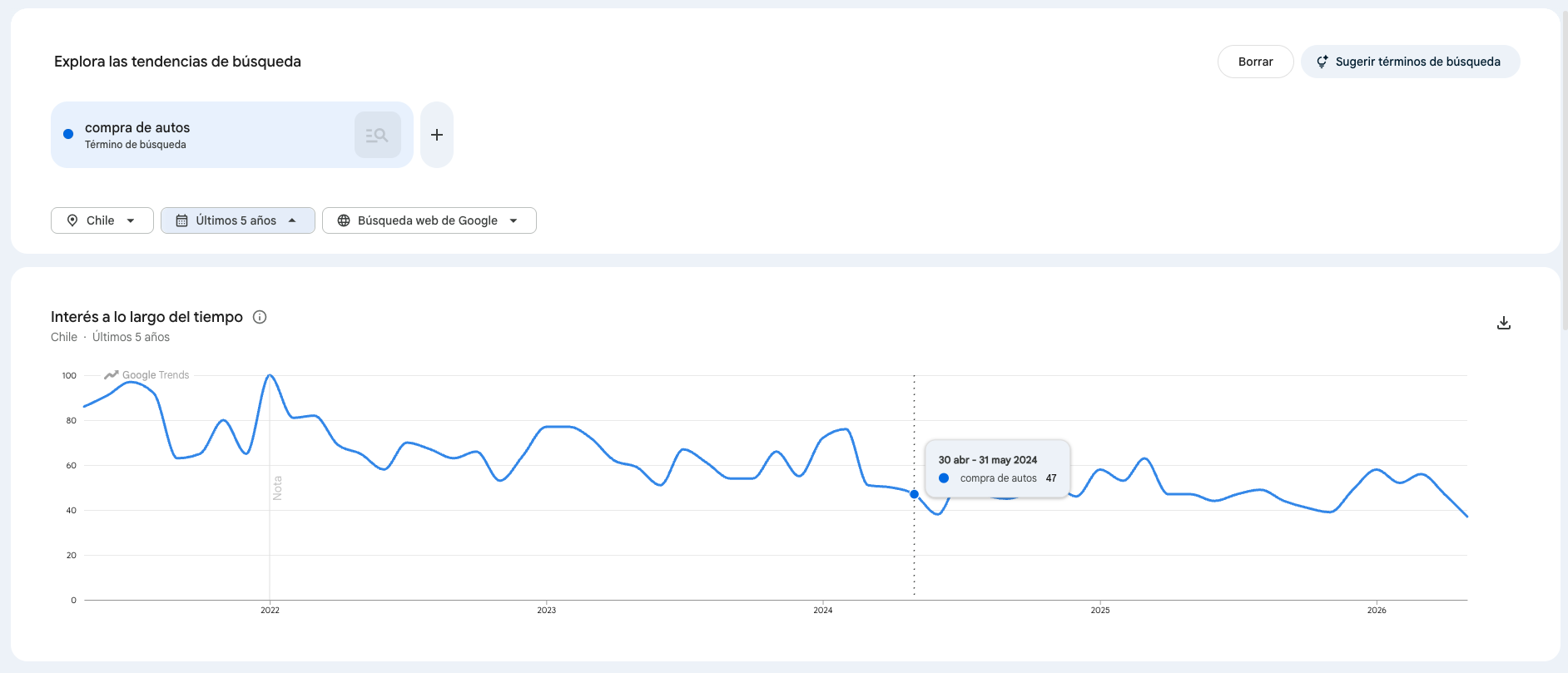The height and width of the screenshot is (673, 1568).
Task: Add a comparison term with plus button
Action: (x=437, y=135)
